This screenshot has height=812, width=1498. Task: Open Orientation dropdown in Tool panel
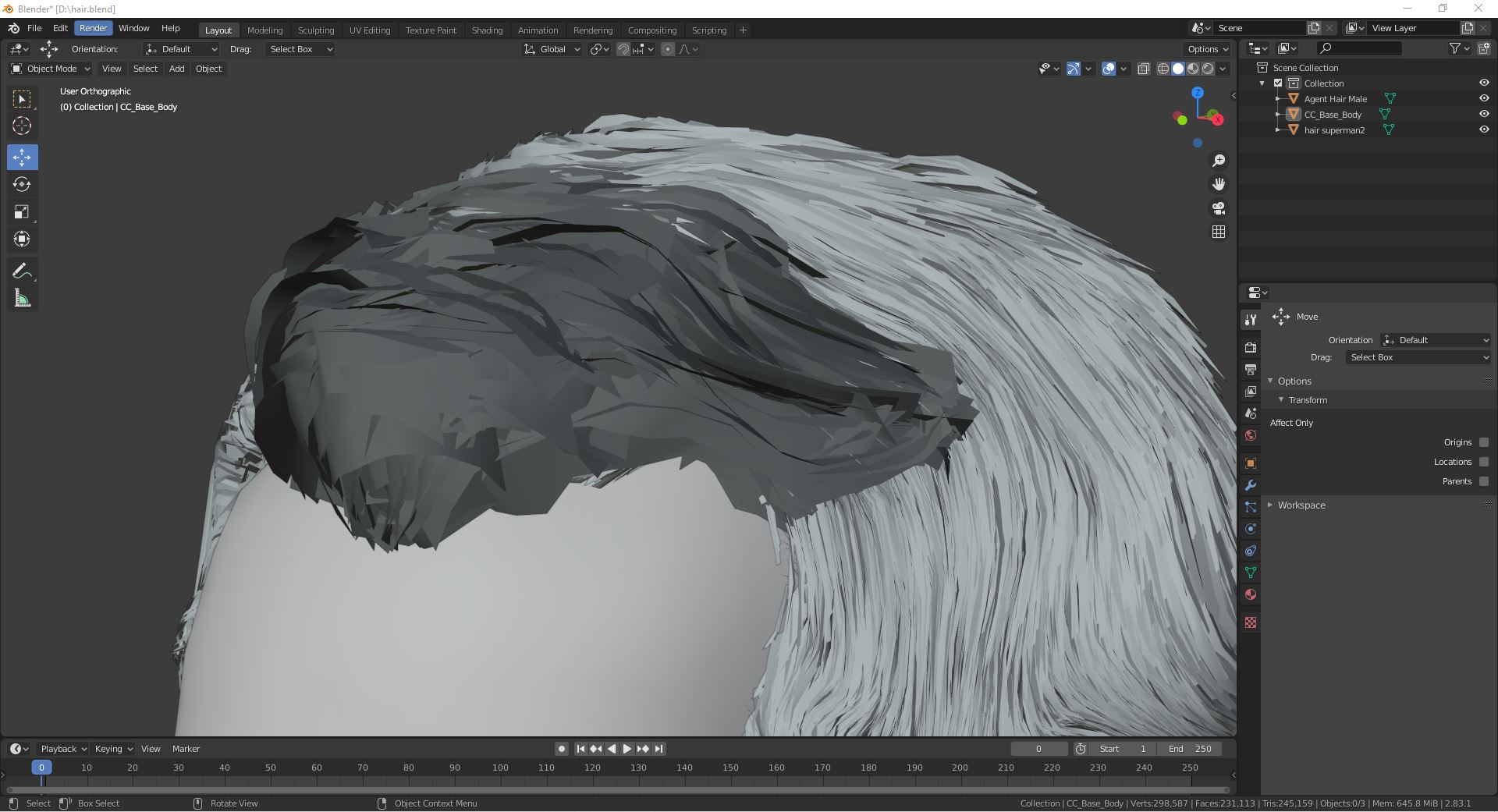point(1436,340)
